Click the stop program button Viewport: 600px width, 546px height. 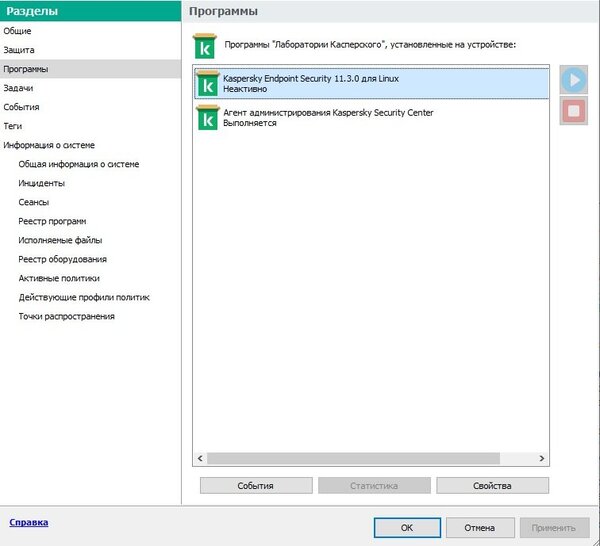pos(574,111)
